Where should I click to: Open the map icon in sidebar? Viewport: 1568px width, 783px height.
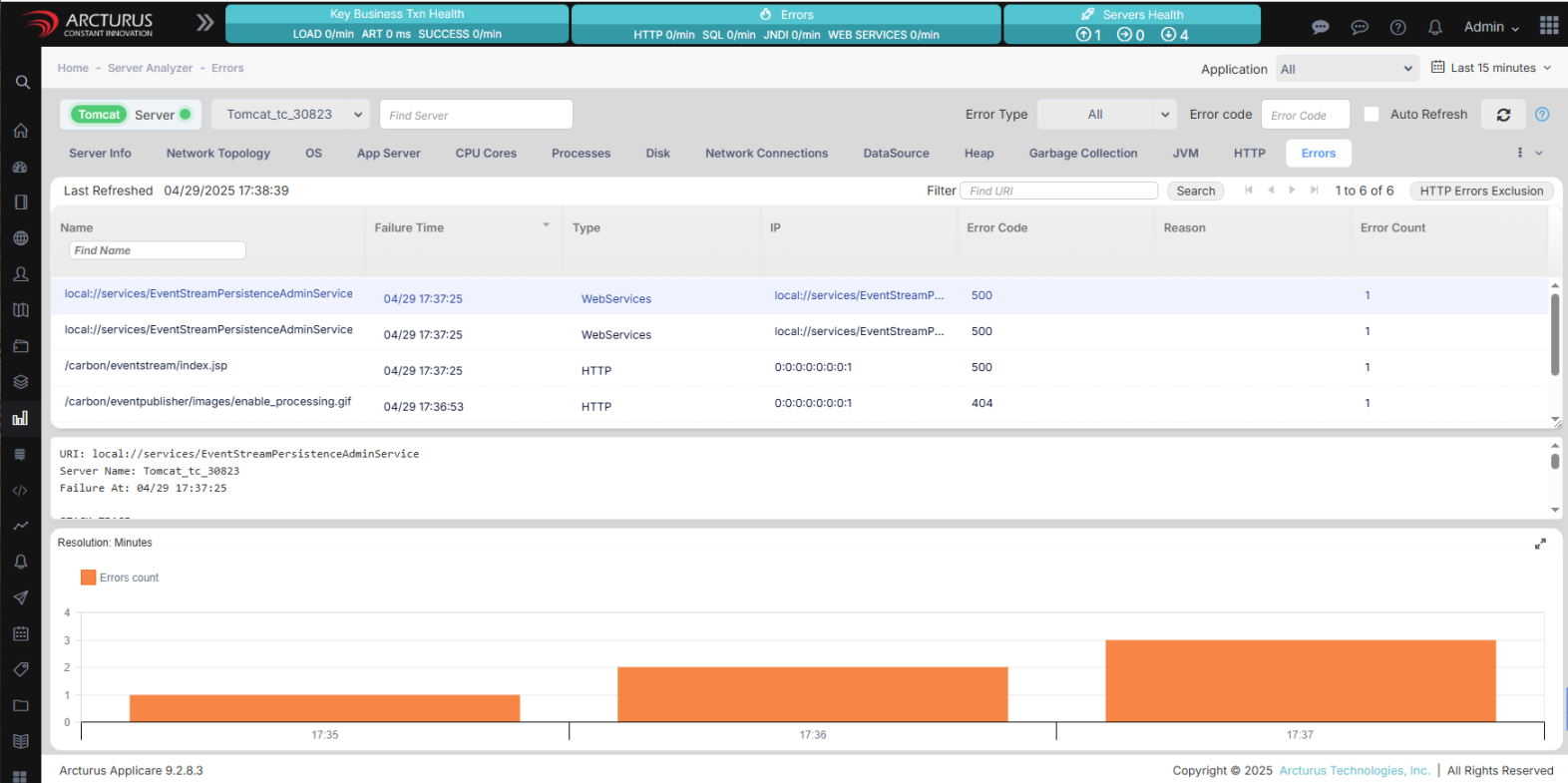[20, 310]
